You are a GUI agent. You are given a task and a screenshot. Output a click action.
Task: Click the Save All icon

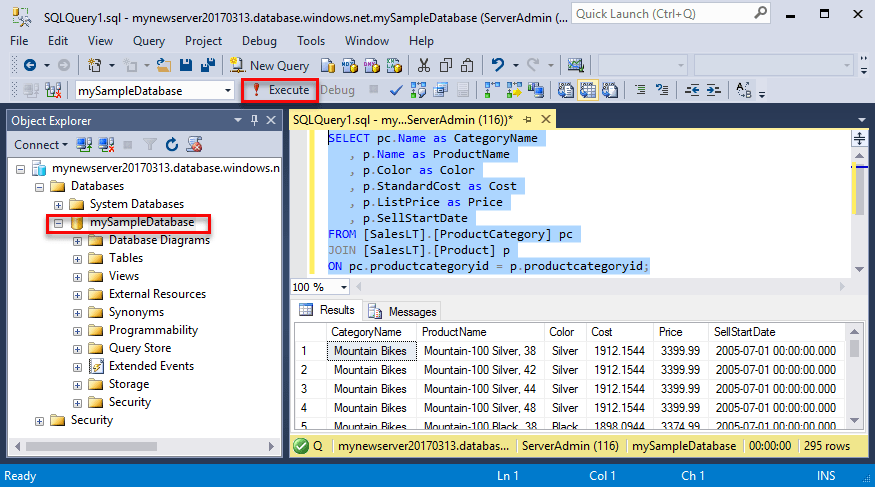(x=208, y=66)
